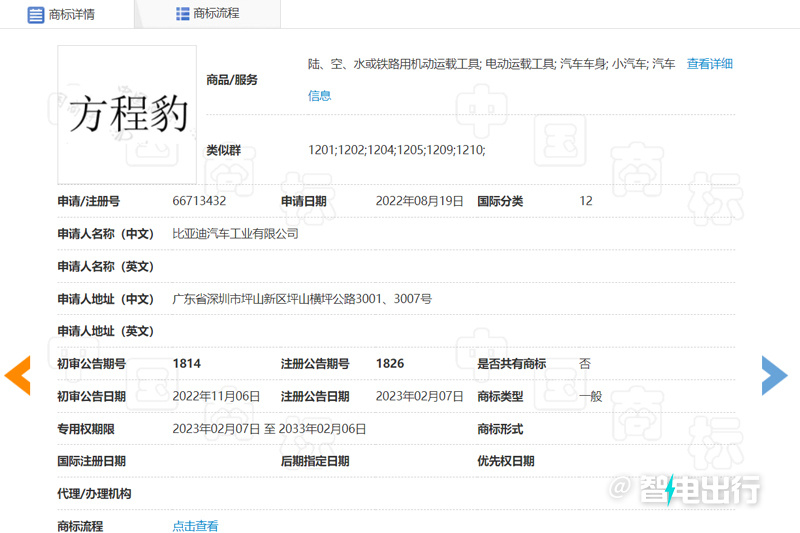
Task: Open the 查看详细 link for goods/services
Action: (x=709, y=64)
